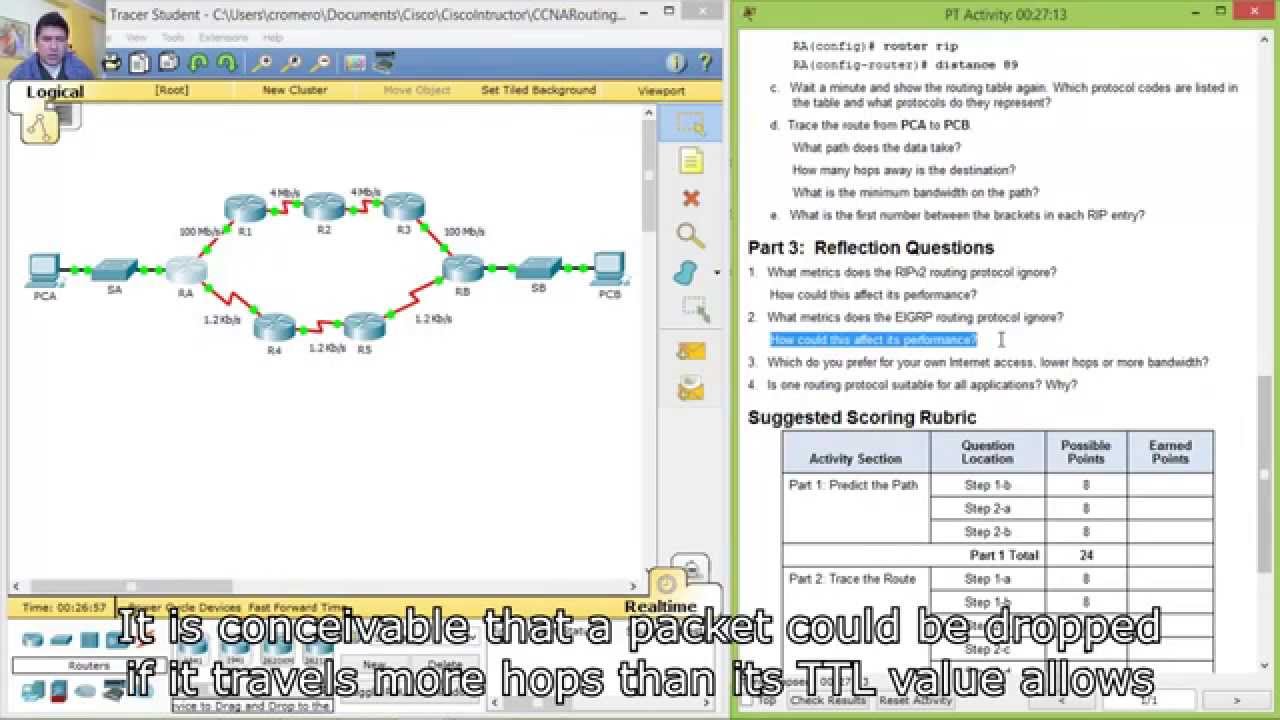Click Set Tiled Background

(x=538, y=90)
